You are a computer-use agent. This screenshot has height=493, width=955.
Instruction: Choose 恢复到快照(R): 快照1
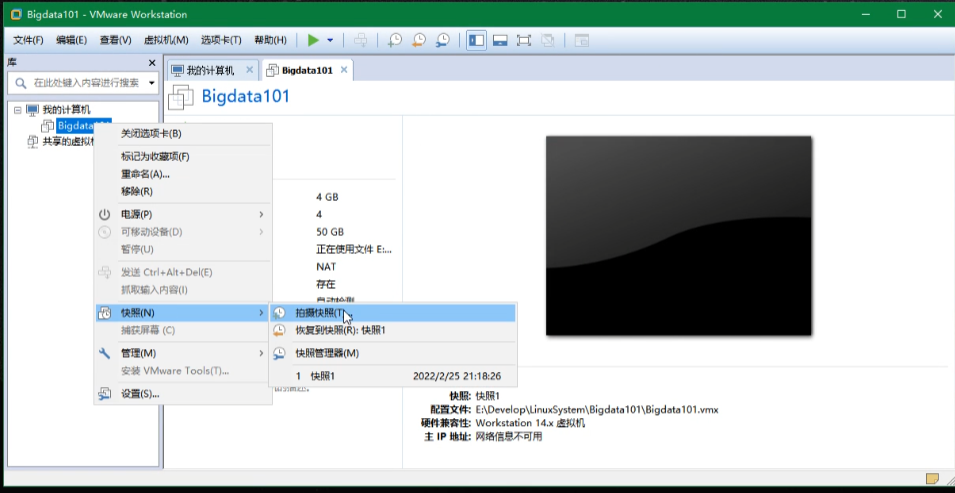[393, 330]
